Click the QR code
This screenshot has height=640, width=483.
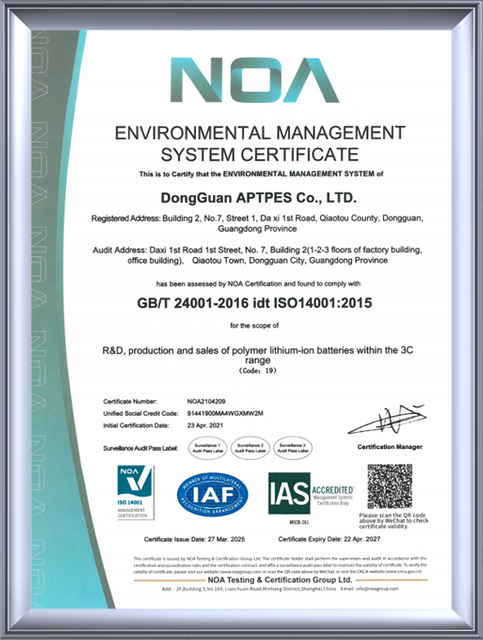[390, 486]
